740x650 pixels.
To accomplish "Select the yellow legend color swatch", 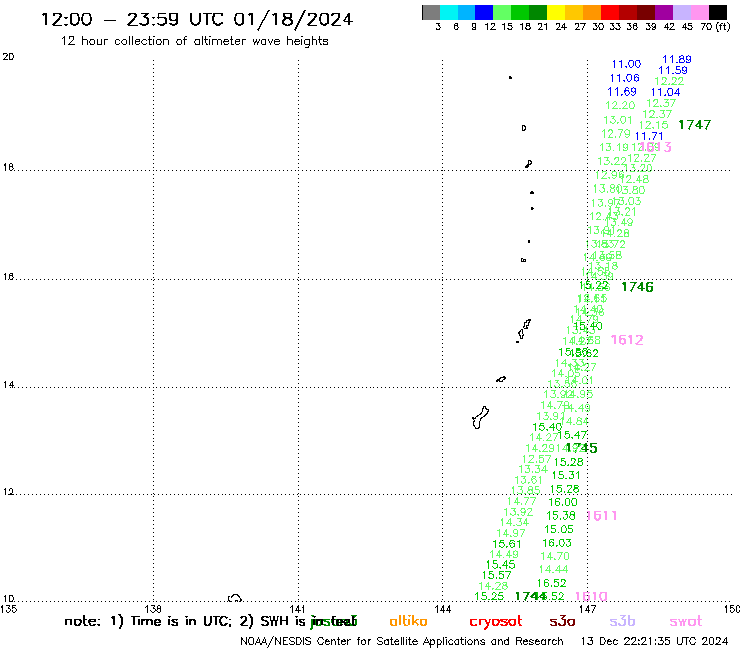I will point(556,12).
